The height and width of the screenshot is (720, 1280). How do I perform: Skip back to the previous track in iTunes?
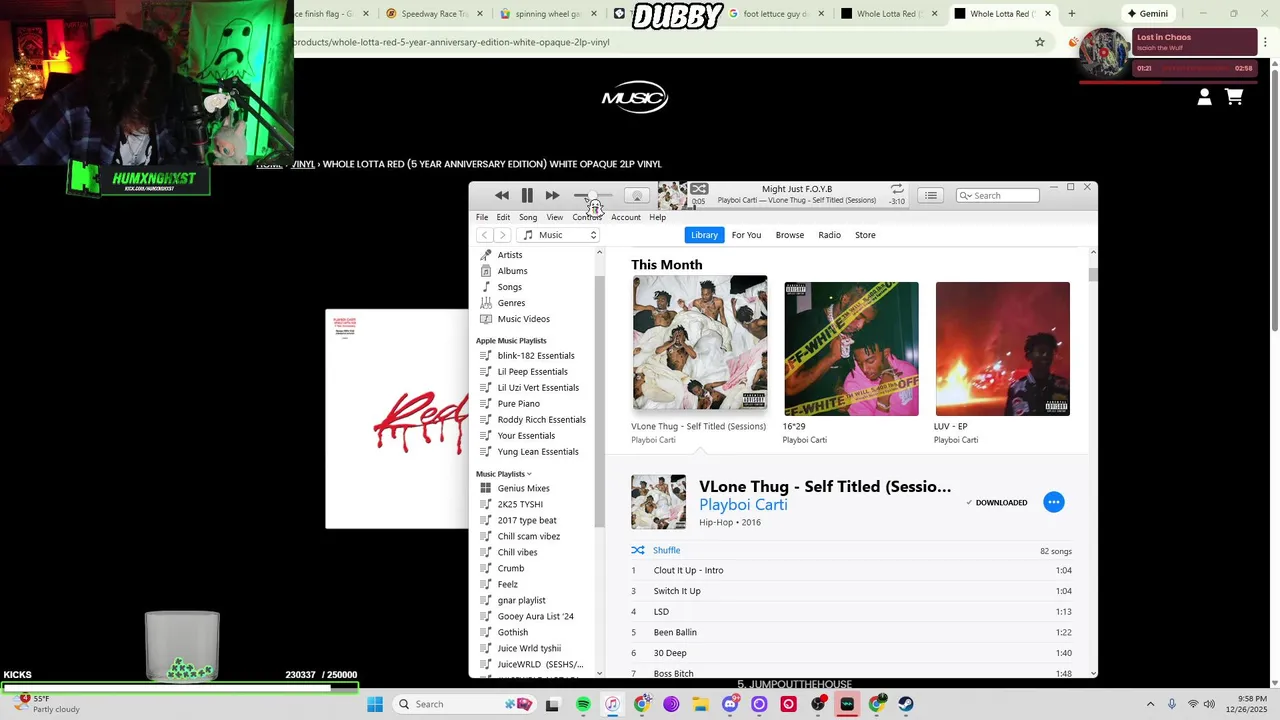(502, 196)
